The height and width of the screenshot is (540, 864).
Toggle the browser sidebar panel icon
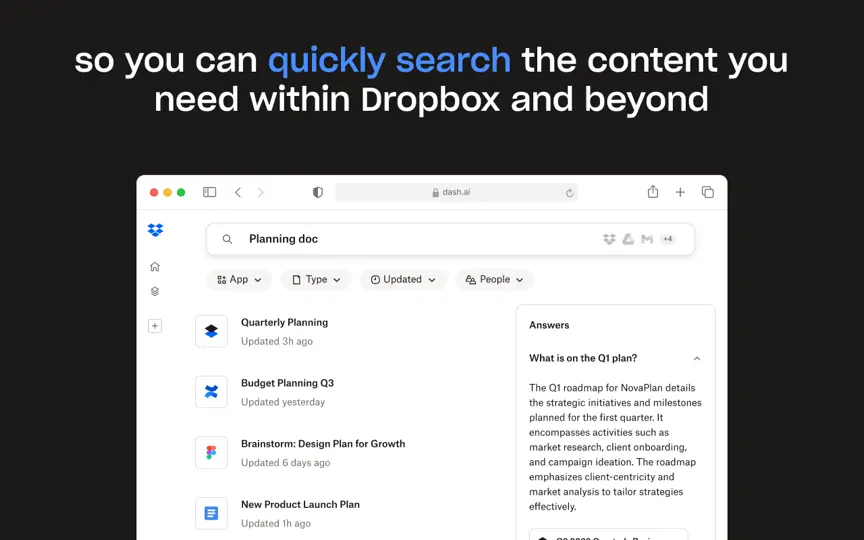pos(209,192)
